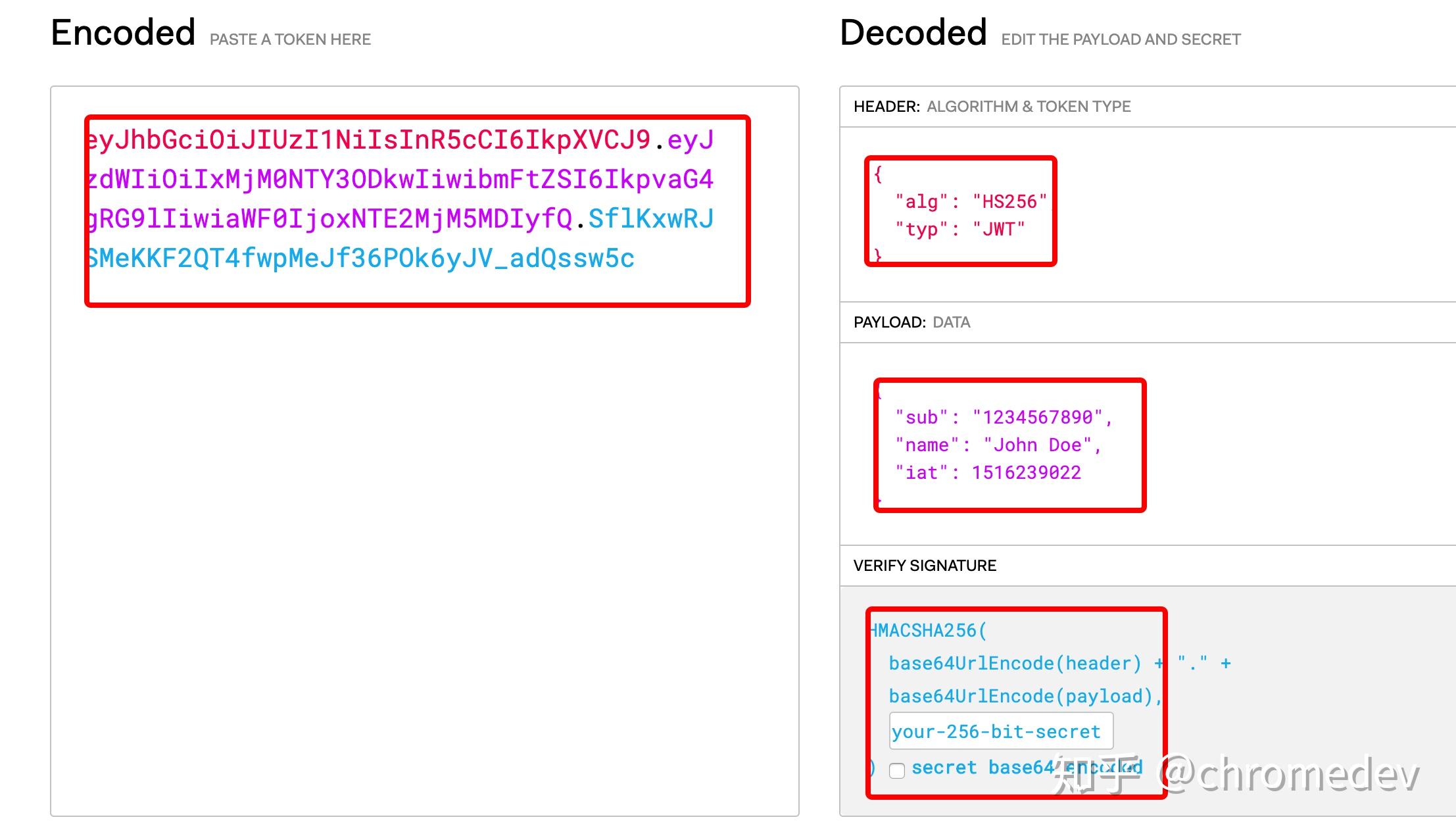Viewport: 1456px width, 834px height.
Task: Click the "name": "John Doe" payload line
Action: pyautogui.click(x=998, y=445)
